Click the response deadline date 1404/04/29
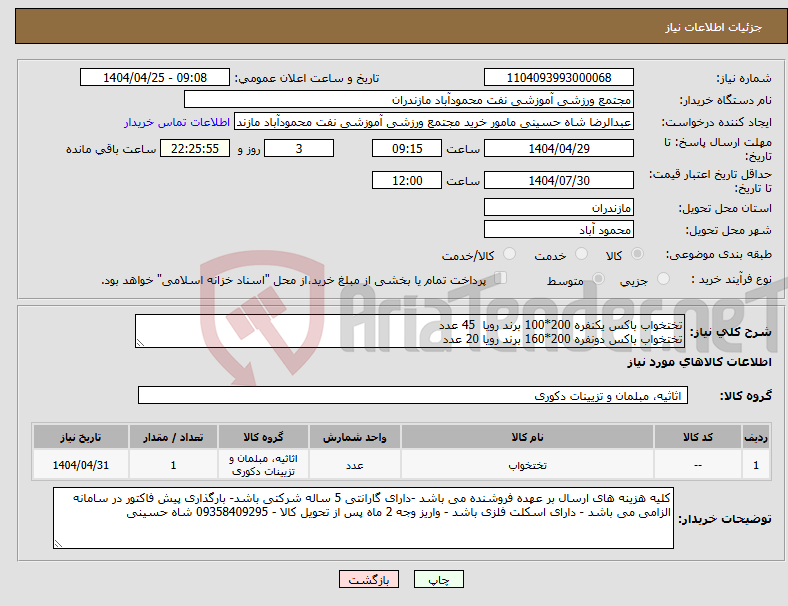 pos(559,149)
